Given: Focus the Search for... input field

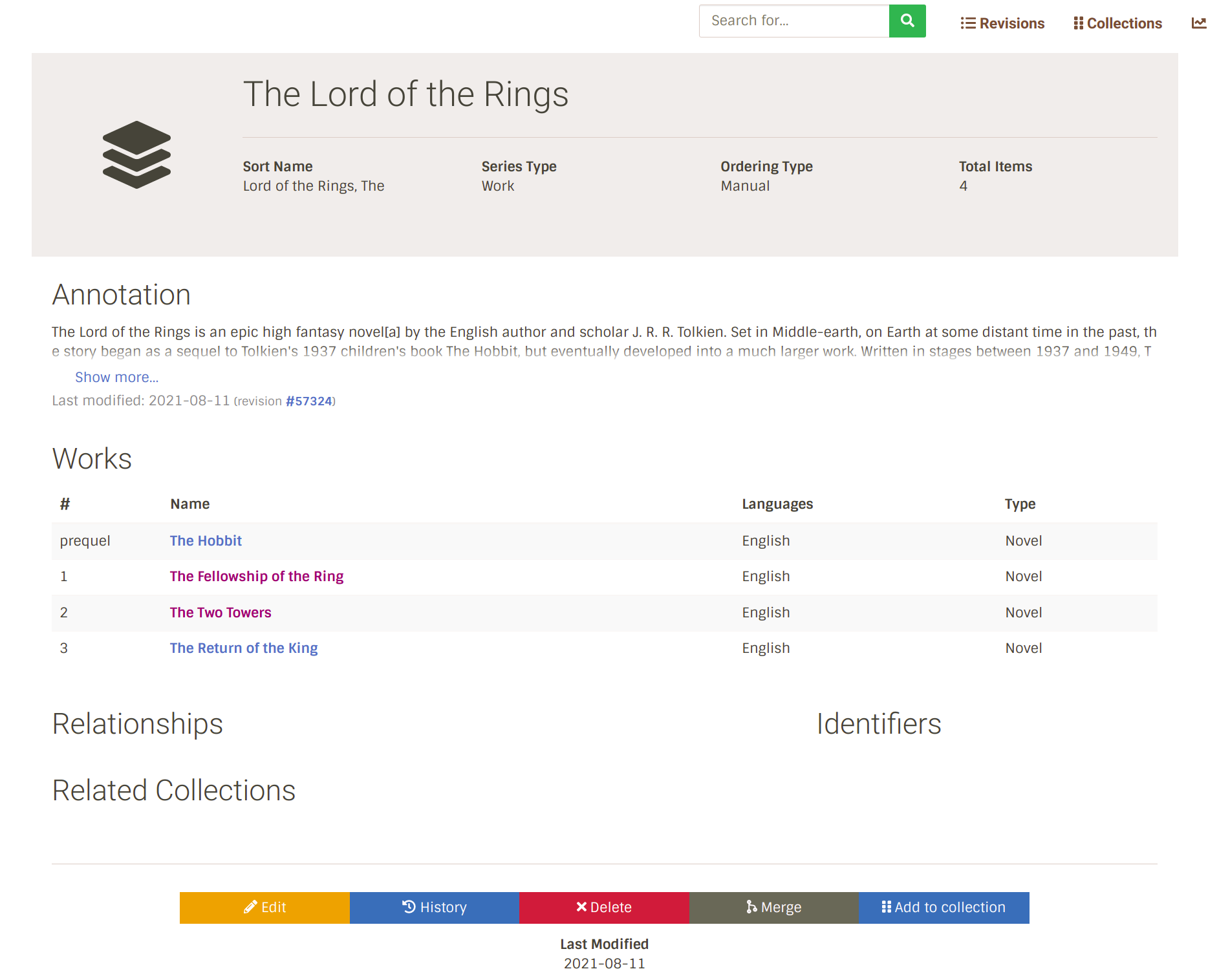Looking at the screenshot, I should pos(794,21).
